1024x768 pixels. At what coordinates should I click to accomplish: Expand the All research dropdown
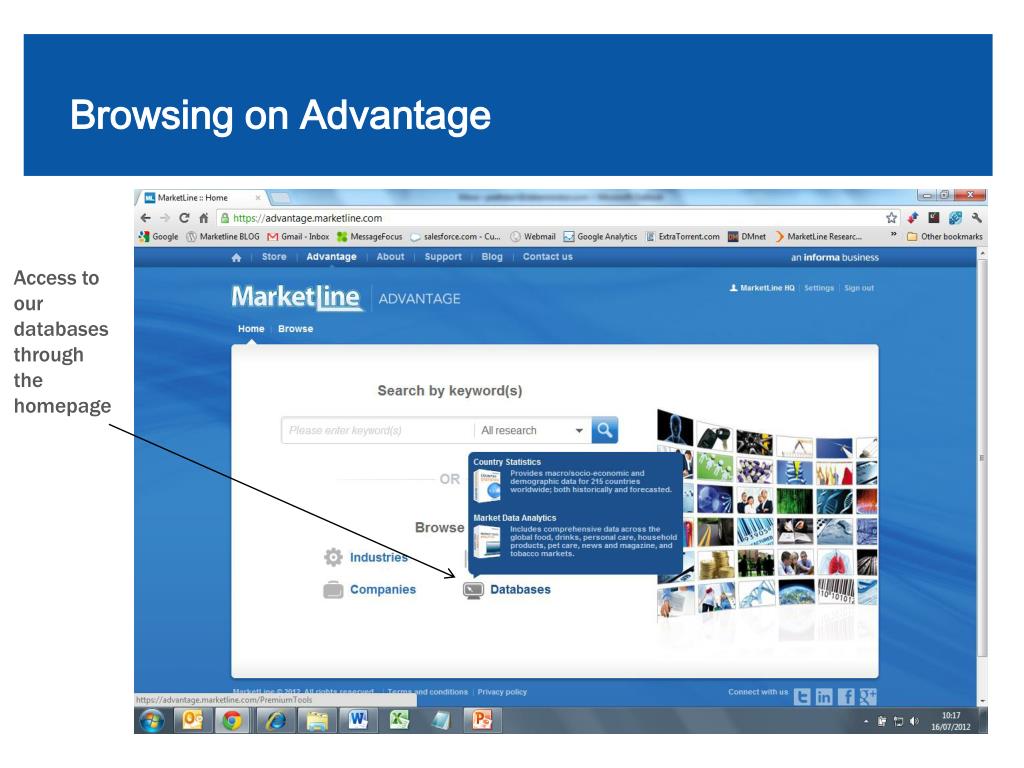[533, 430]
